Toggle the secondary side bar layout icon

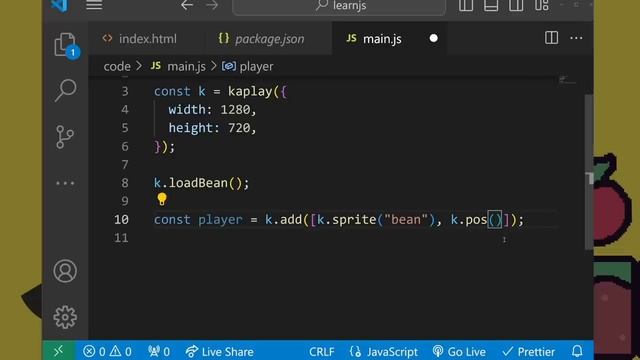click(516, 5)
